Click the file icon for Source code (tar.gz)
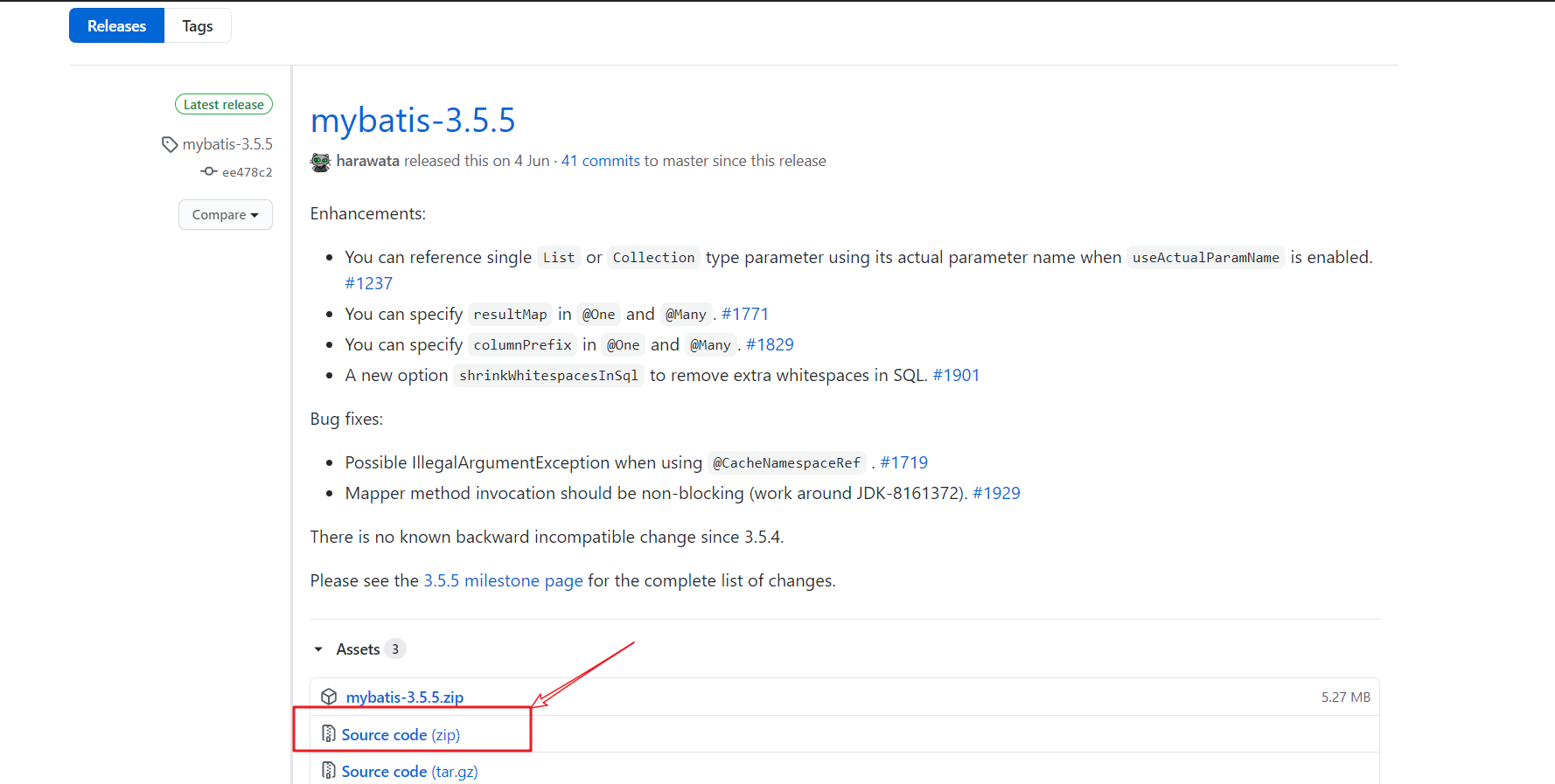1555x784 pixels. coord(329,771)
